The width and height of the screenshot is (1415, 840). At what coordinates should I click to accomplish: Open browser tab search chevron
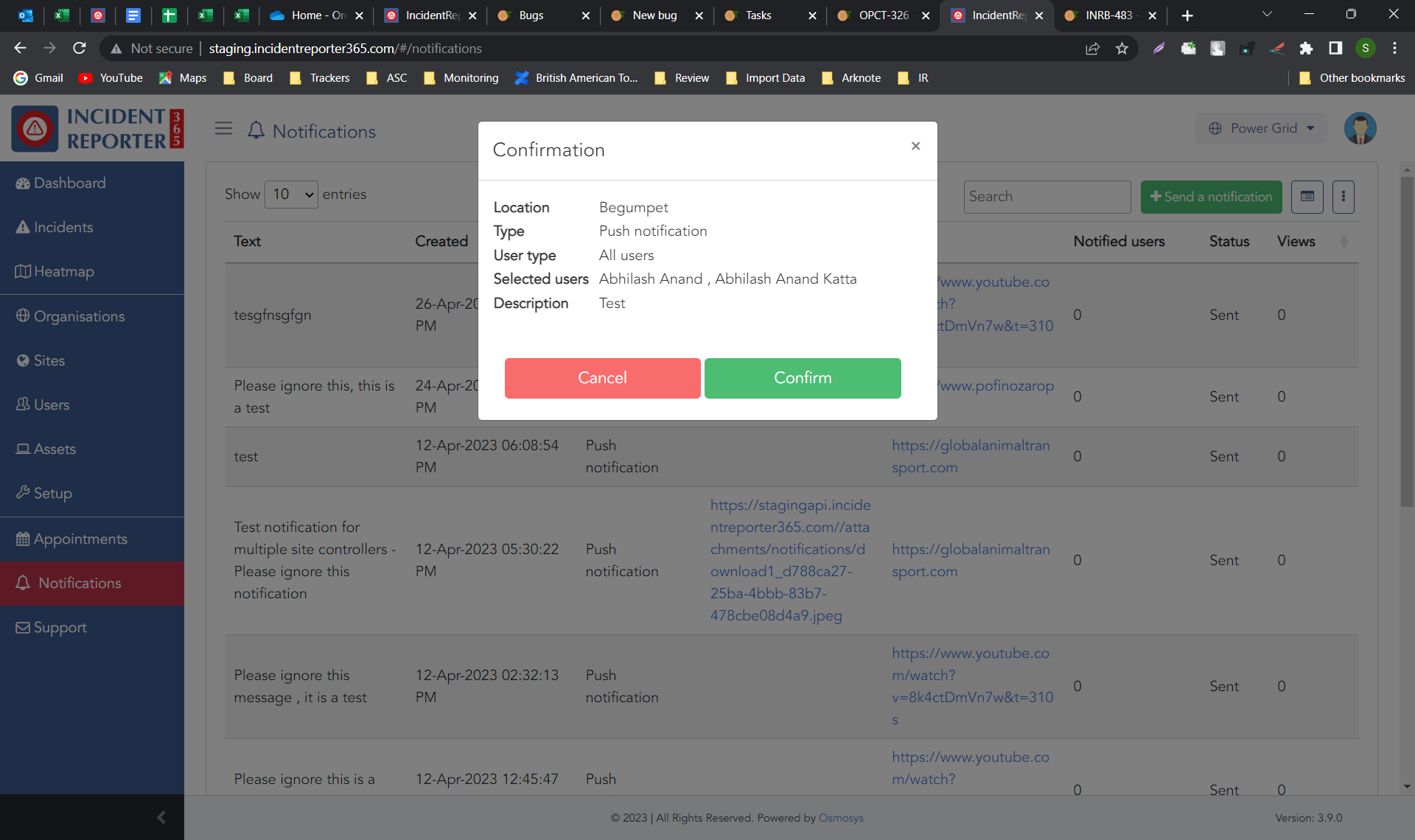click(x=1267, y=15)
